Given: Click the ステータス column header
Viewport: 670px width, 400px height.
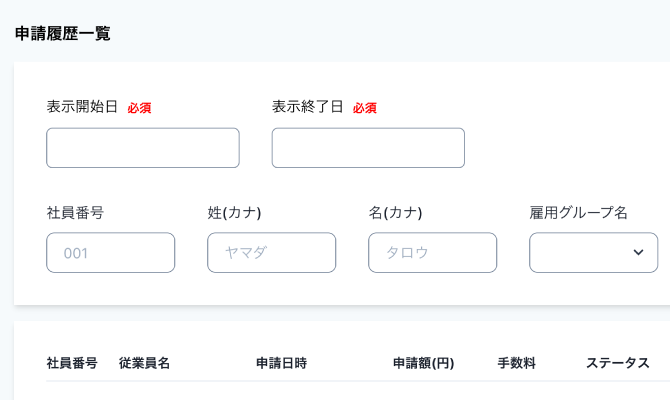Looking at the screenshot, I should pos(617,363).
